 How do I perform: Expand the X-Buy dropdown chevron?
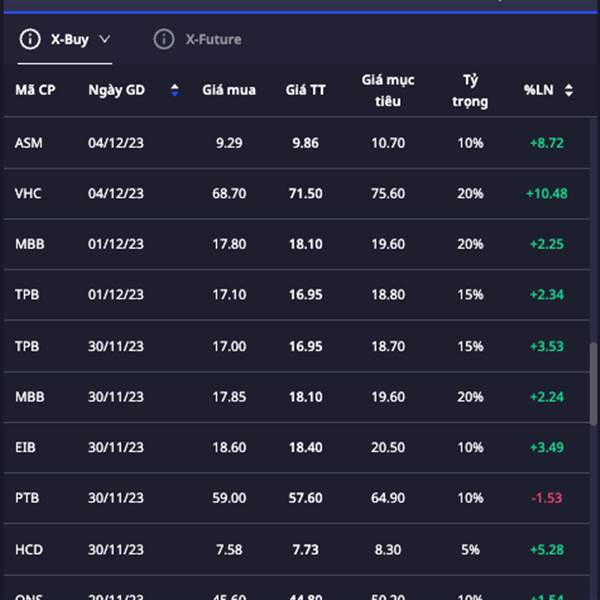[x=105, y=40]
